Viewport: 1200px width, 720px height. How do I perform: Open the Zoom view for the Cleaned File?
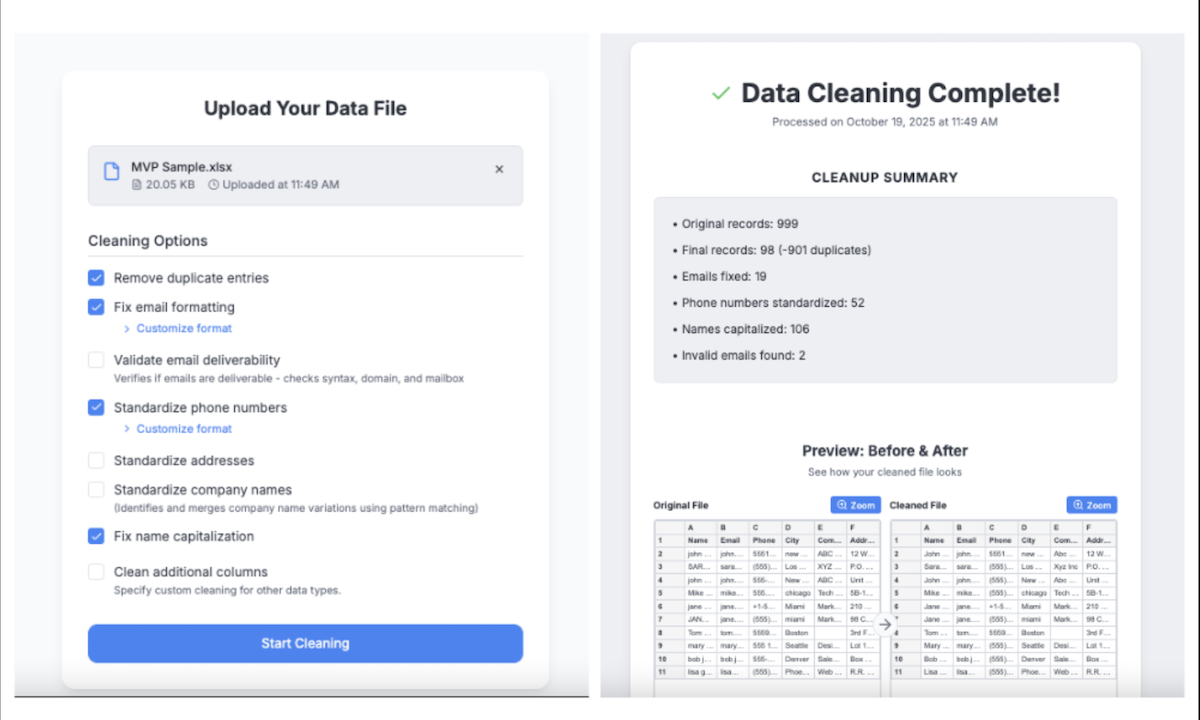1091,505
